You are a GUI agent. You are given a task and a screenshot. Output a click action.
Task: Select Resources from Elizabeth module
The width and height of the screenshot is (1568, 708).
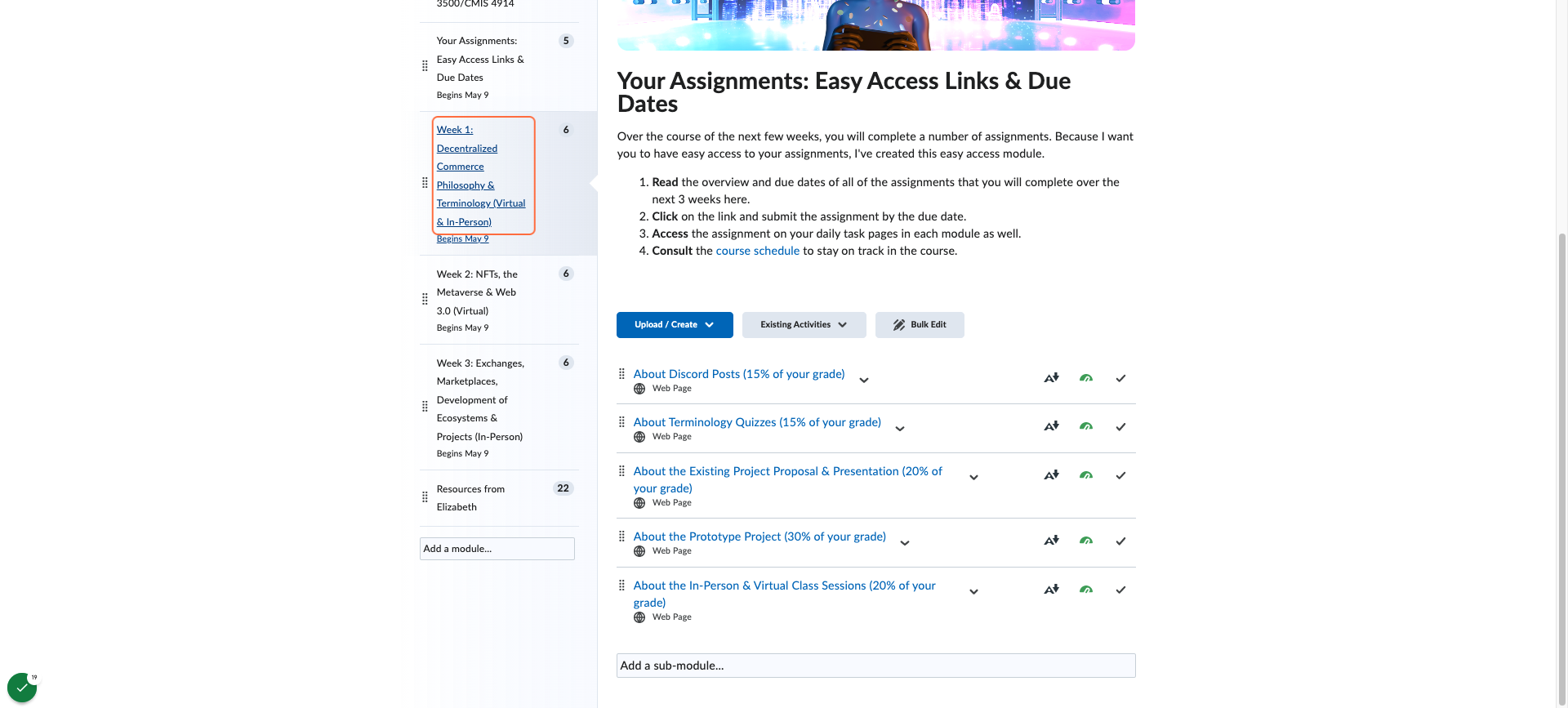[471, 498]
